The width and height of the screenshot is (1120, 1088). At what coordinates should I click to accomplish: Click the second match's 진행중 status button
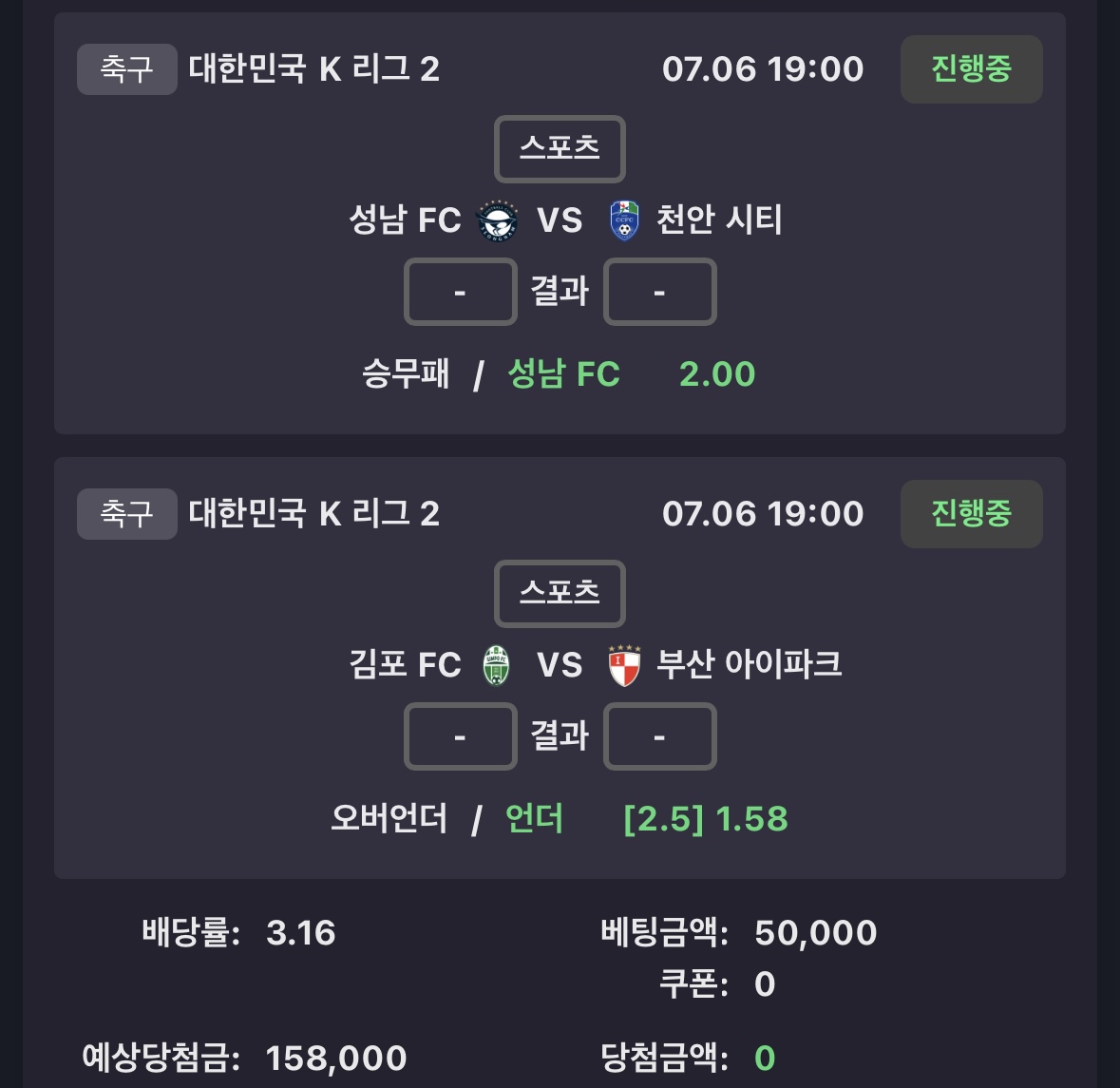[x=972, y=514]
